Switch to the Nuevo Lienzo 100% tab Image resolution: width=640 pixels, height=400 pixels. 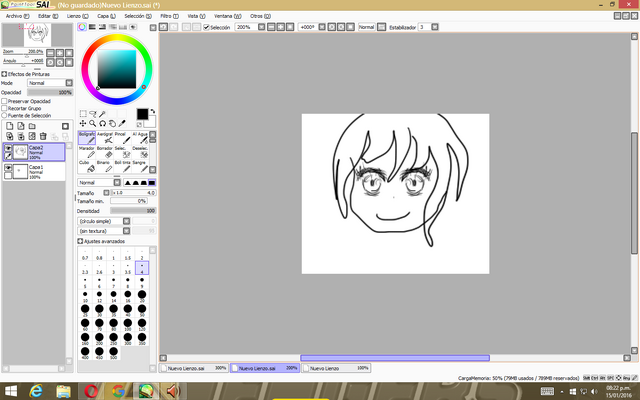point(336,368)
